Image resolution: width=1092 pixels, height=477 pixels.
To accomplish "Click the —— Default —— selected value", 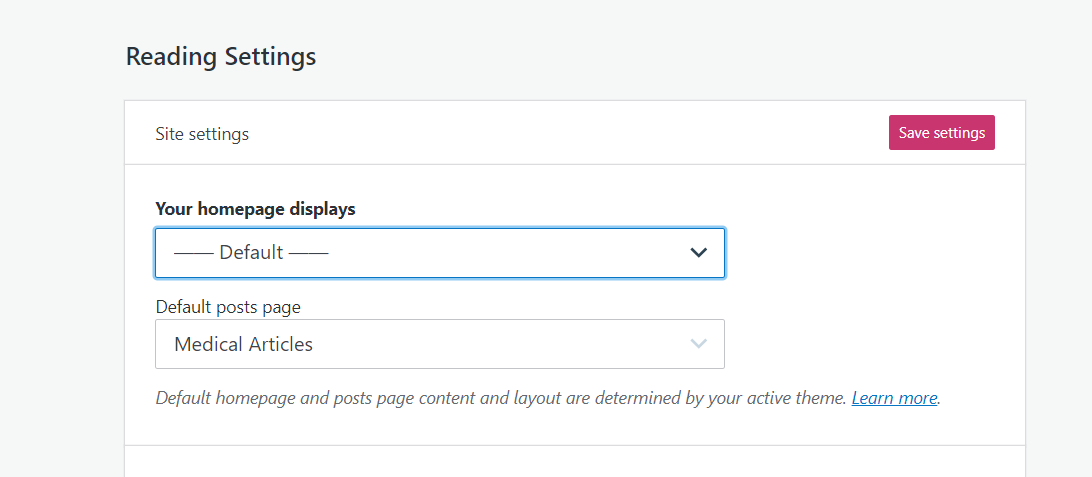I will pyautogui.click(x=251, y=253).
